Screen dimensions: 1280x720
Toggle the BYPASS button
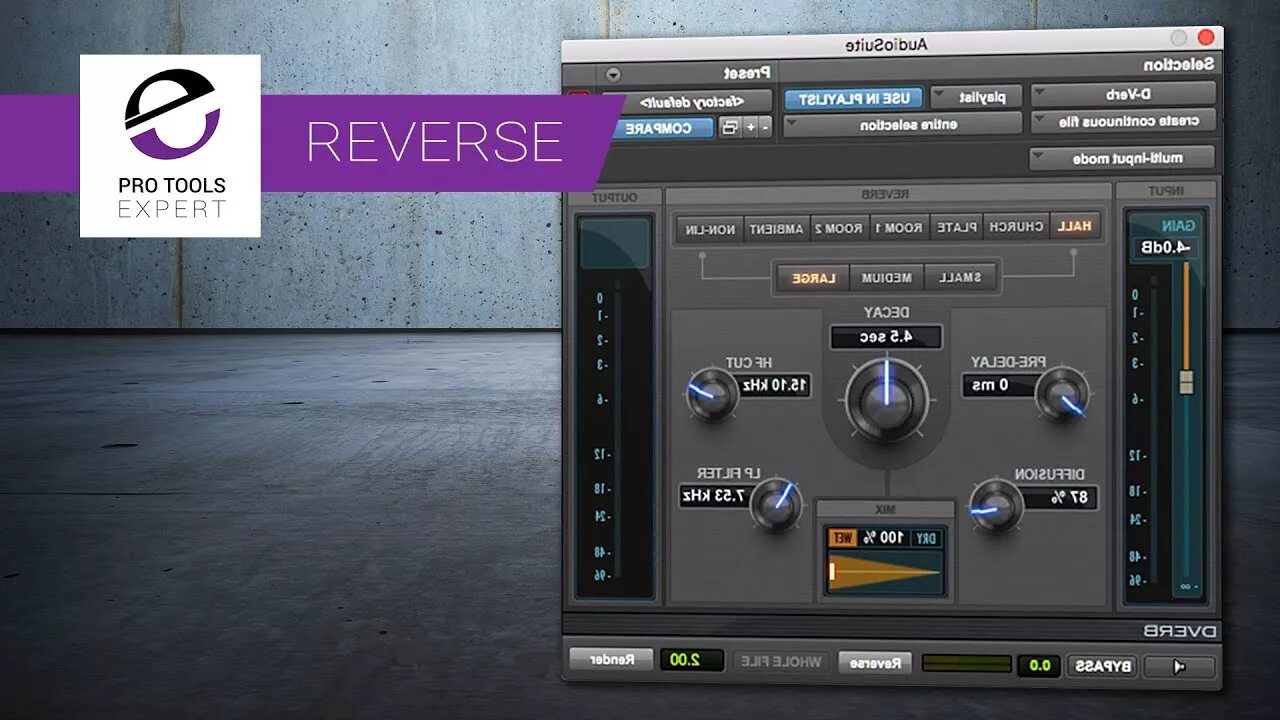tap(1102, 666)
